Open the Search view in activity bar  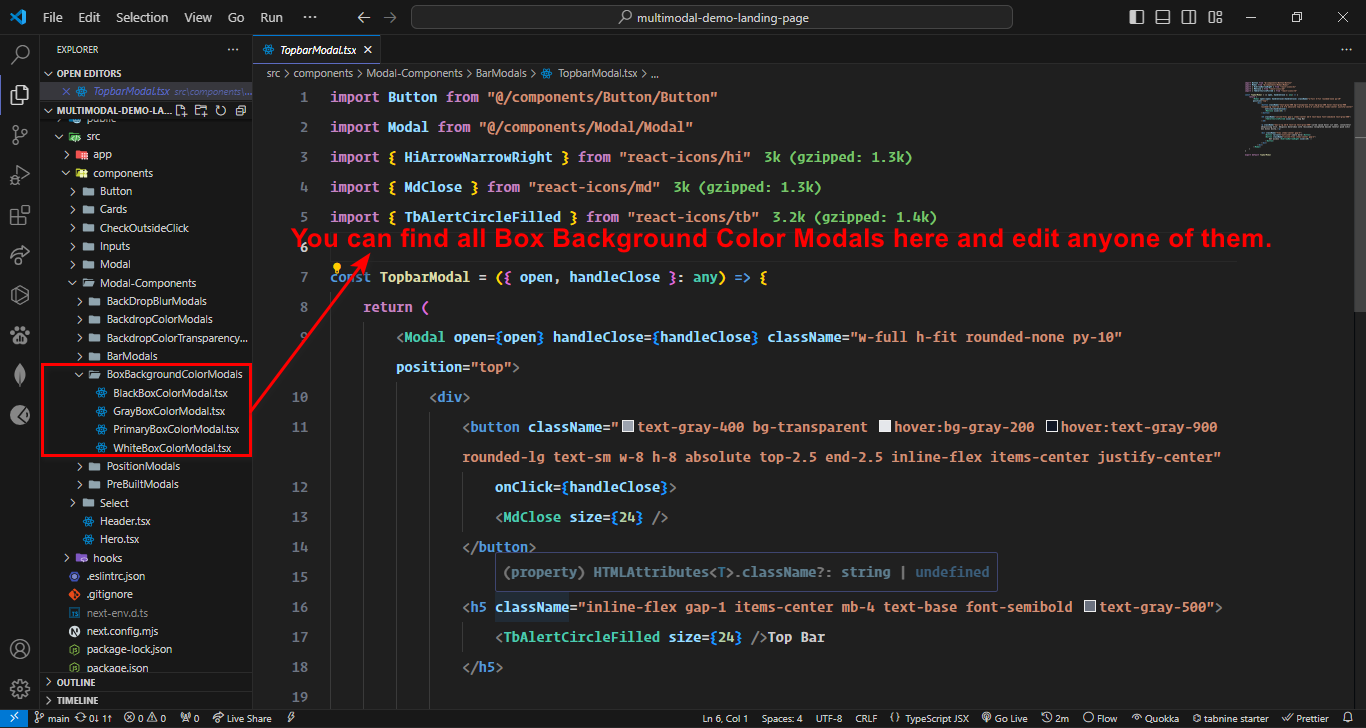pos(19,54)
